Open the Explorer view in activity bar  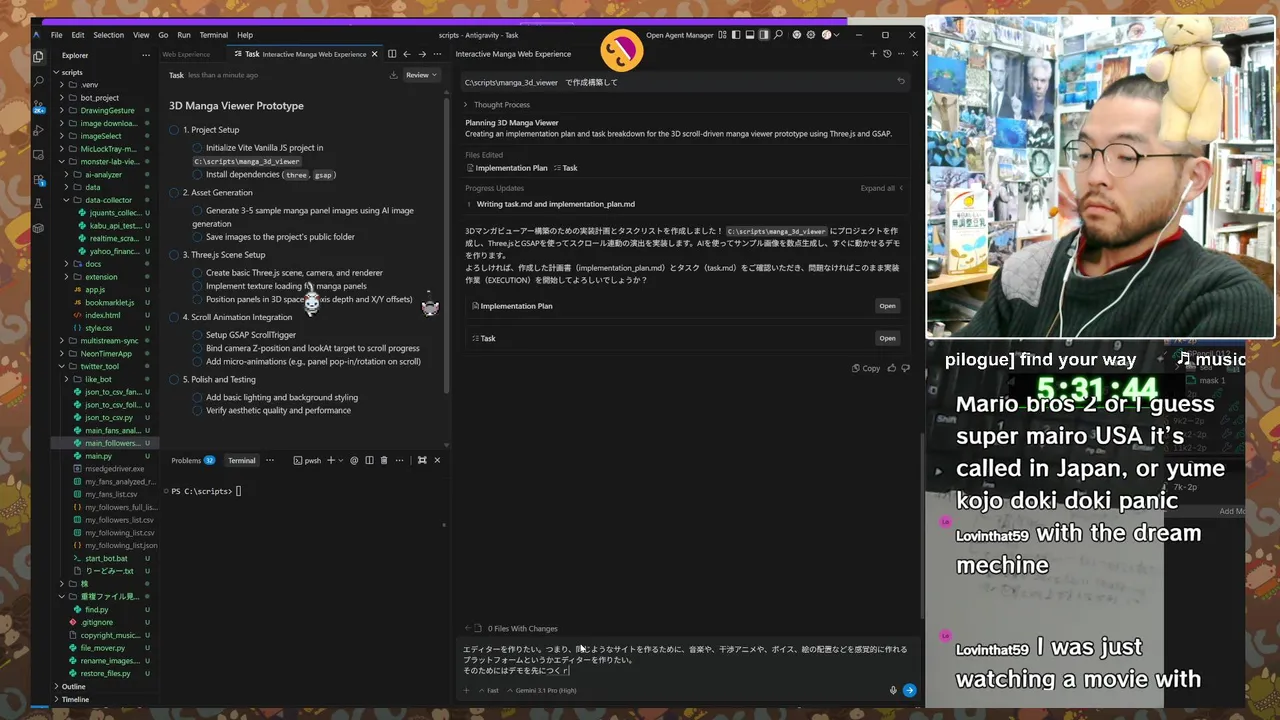coord(38,56)
